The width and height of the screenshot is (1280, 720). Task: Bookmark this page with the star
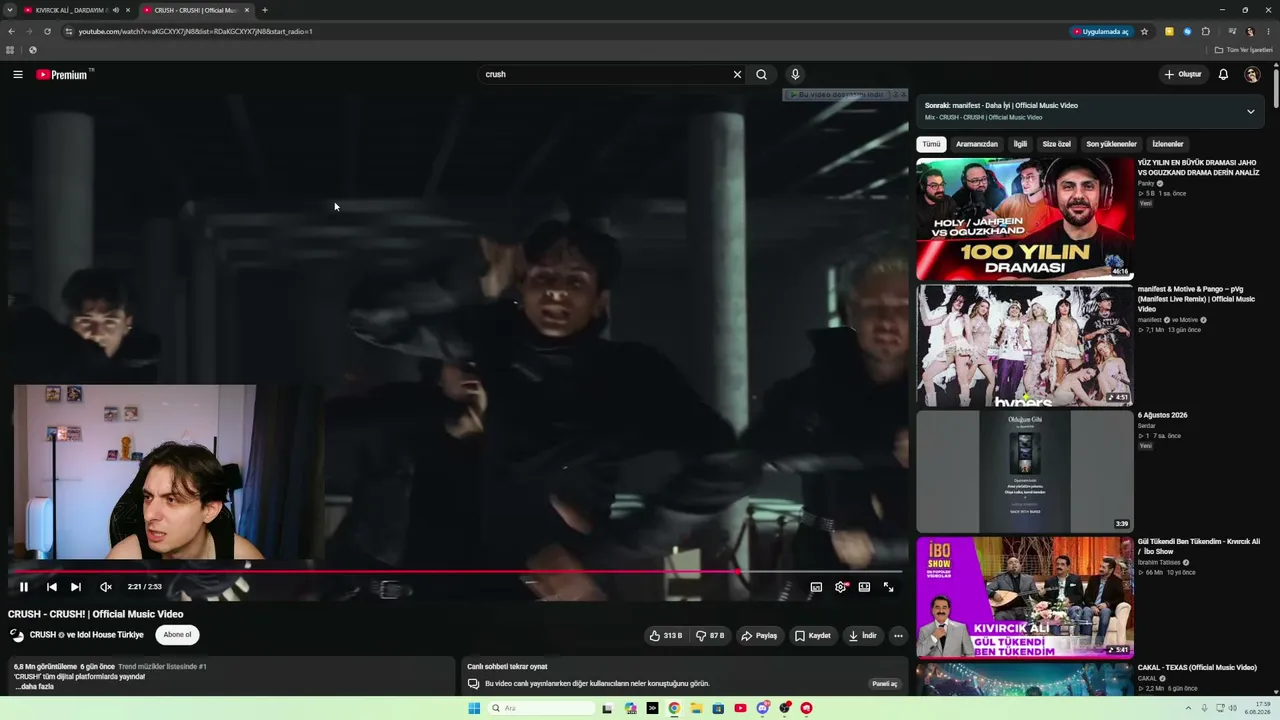pos(1145,31)
